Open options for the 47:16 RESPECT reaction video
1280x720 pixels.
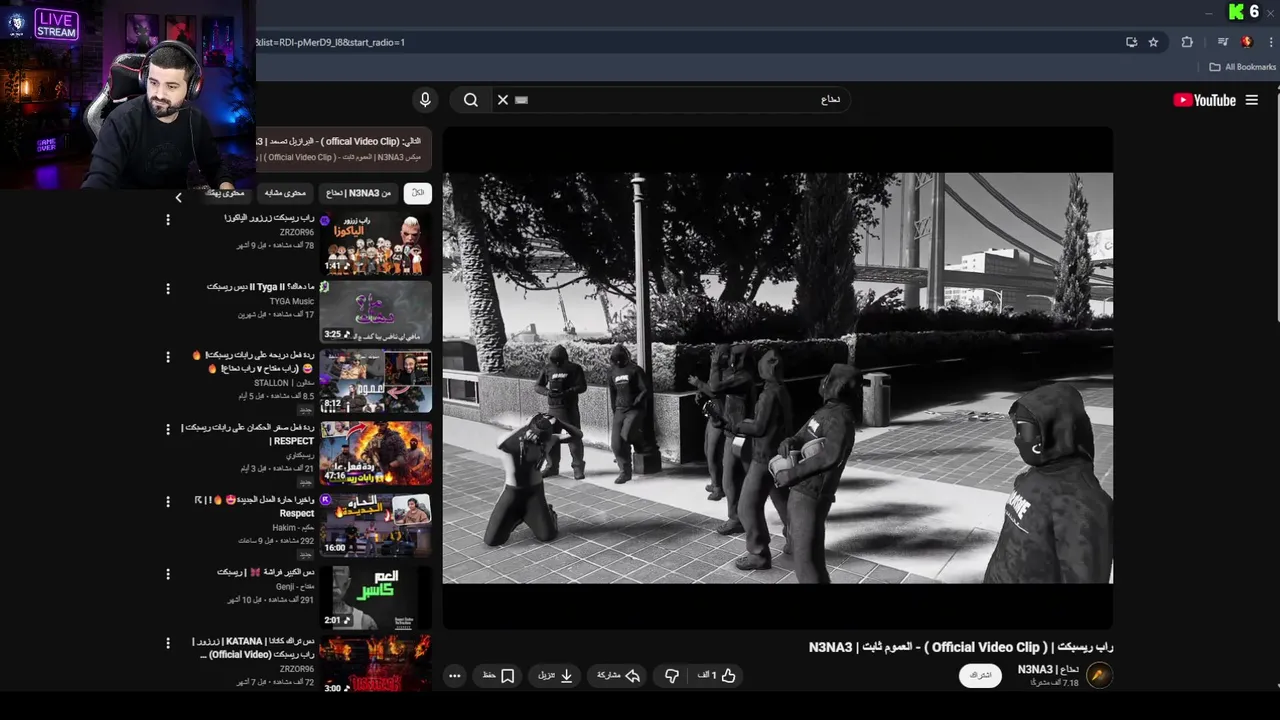(x=168, y=429)
